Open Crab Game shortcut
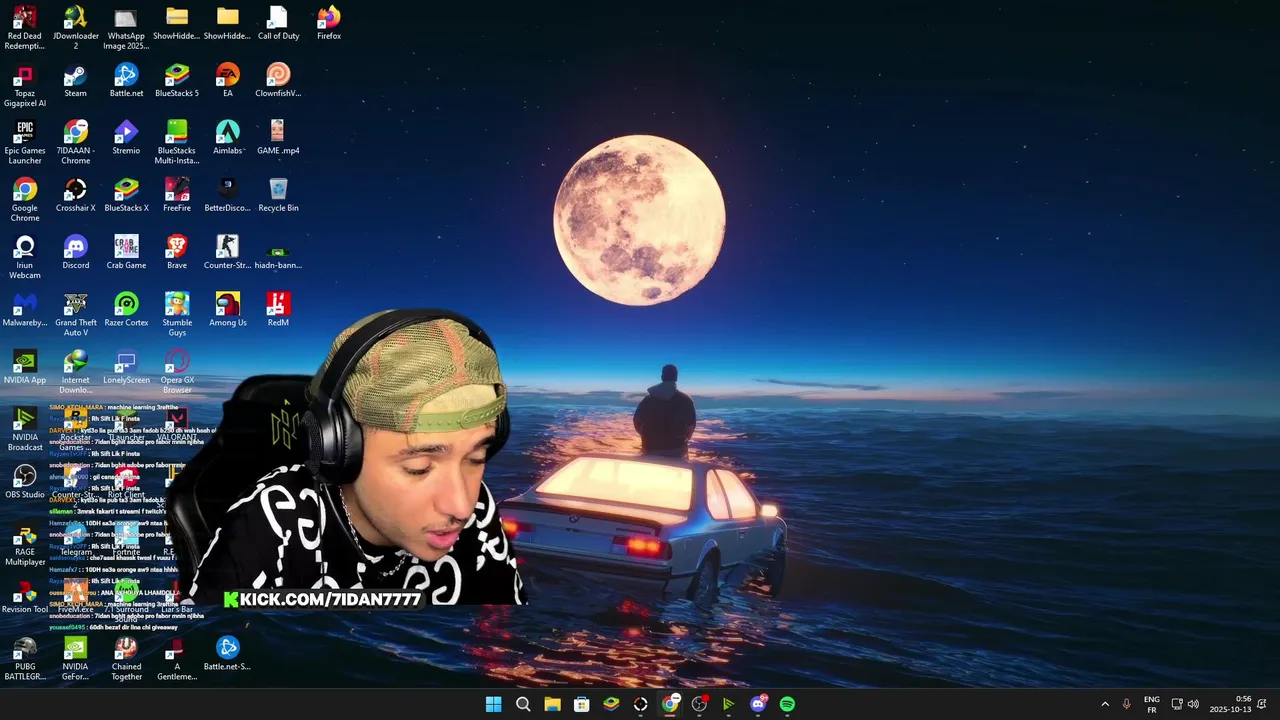 point(126,252)
